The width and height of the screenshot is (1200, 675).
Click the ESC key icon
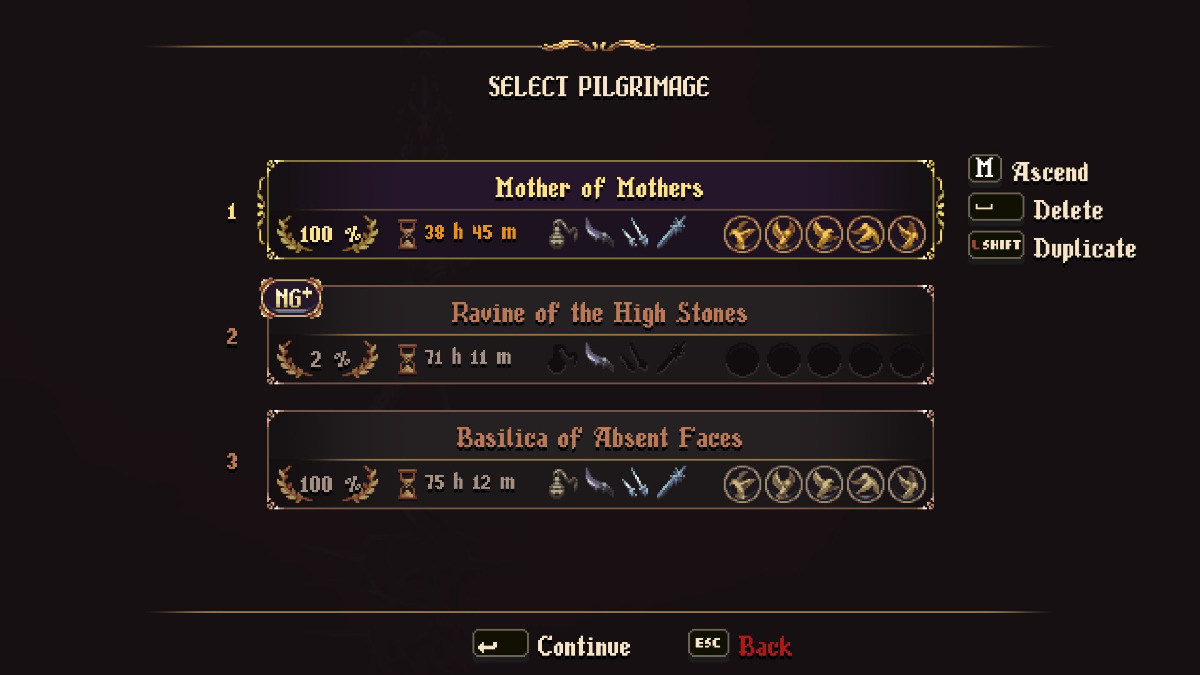click(709, 645)
